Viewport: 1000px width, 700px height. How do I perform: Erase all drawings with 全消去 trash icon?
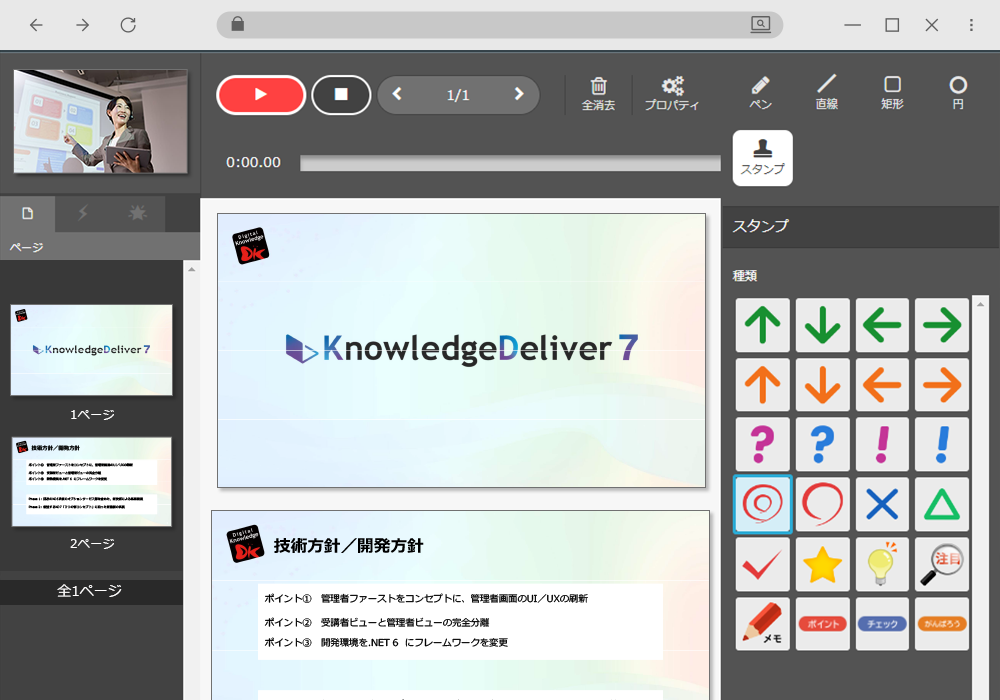click(598, 94)
